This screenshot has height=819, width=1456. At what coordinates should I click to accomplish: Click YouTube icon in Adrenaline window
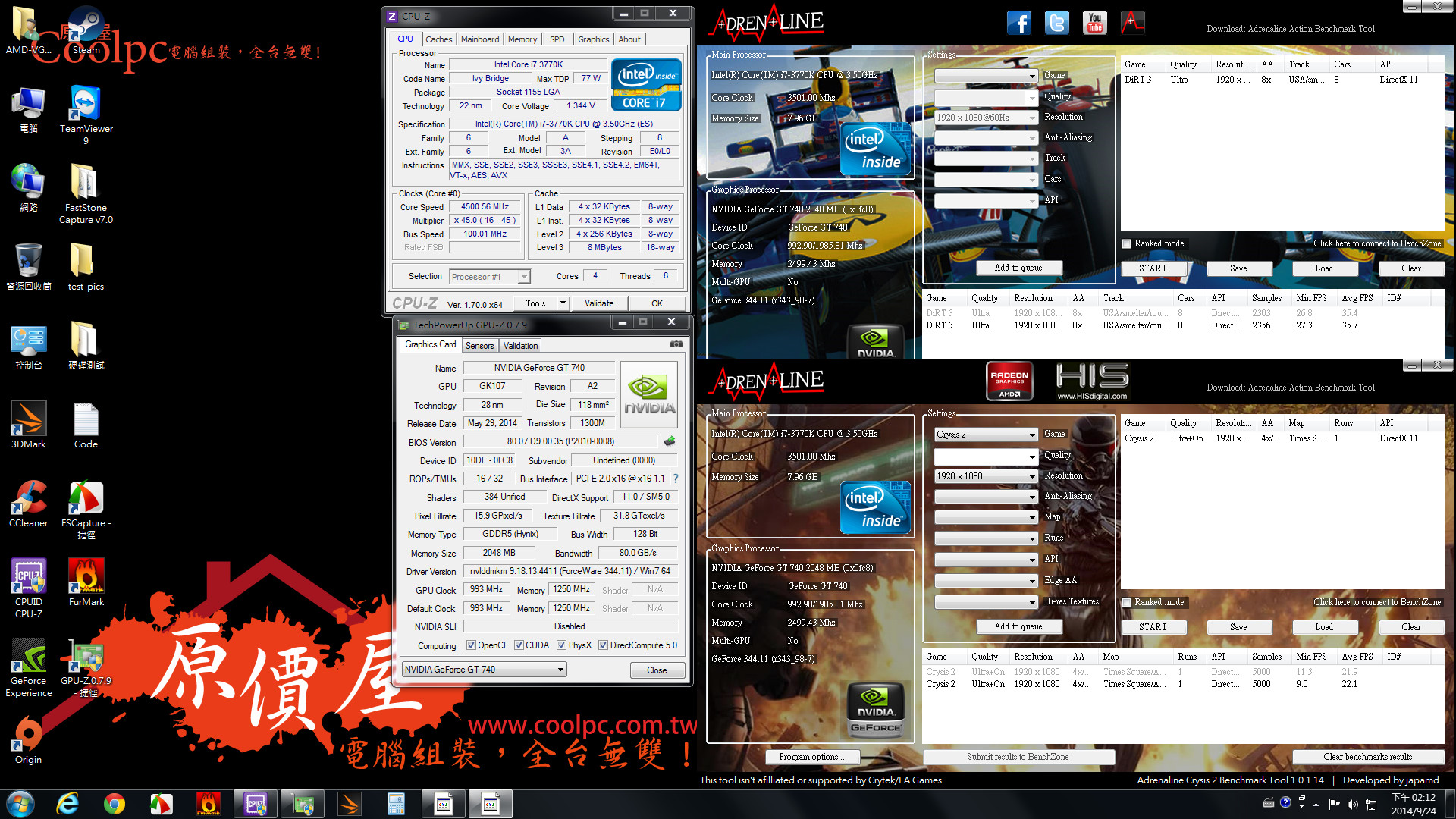tap(1094, 23)
